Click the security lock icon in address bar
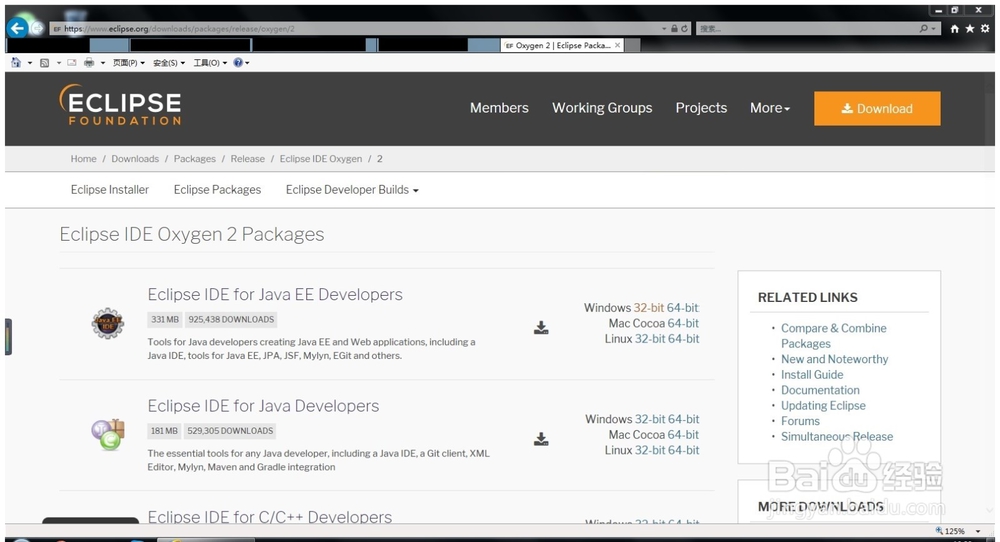 click(x=674, y=29)
